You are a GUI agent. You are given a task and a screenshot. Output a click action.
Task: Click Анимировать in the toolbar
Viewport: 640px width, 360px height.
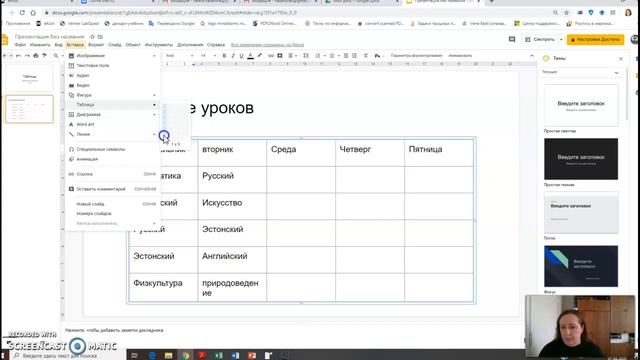460,56
